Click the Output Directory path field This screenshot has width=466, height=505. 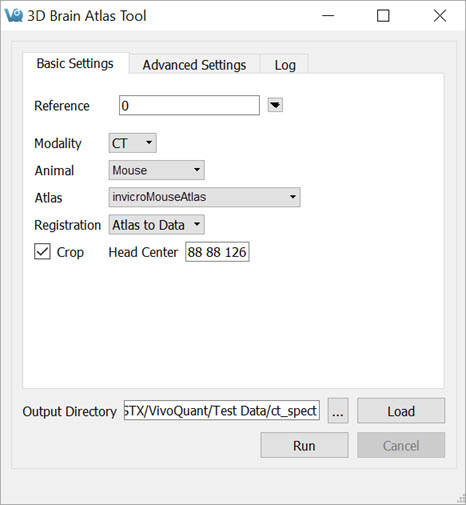point(222,411)
